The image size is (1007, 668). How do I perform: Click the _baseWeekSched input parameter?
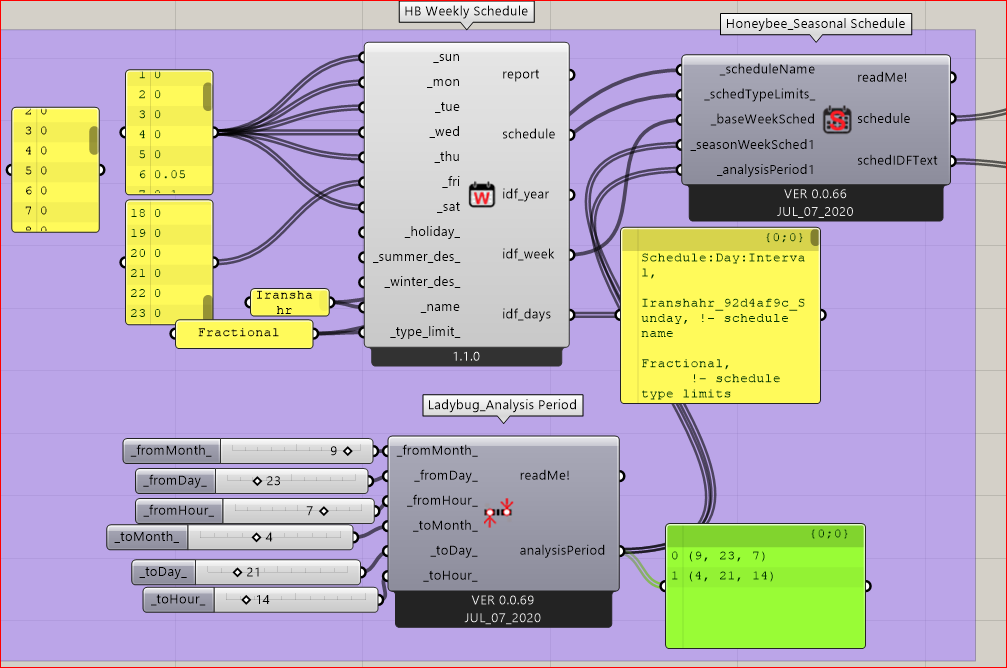point(762,119)
